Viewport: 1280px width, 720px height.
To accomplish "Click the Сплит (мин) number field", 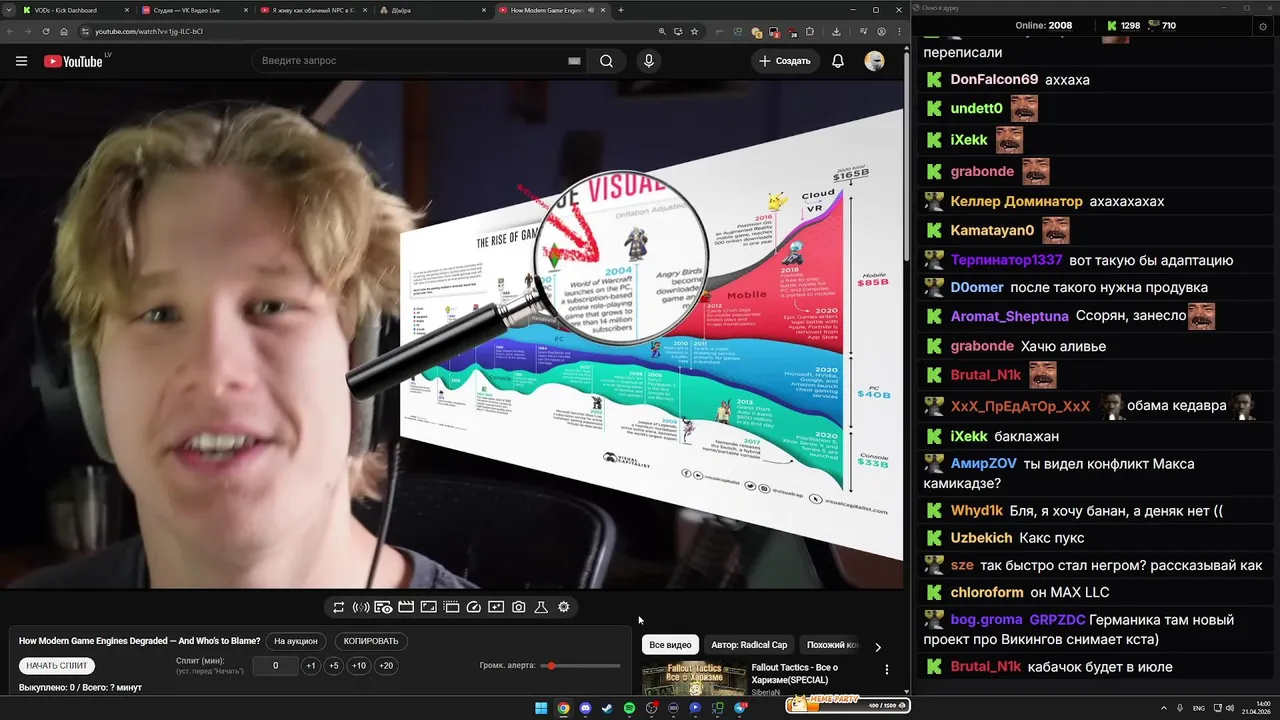I will (x=275, y=666).
